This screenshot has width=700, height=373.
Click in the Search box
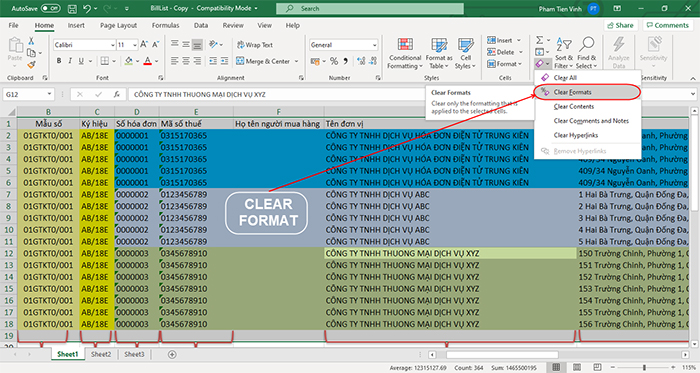tap(370, 8)
